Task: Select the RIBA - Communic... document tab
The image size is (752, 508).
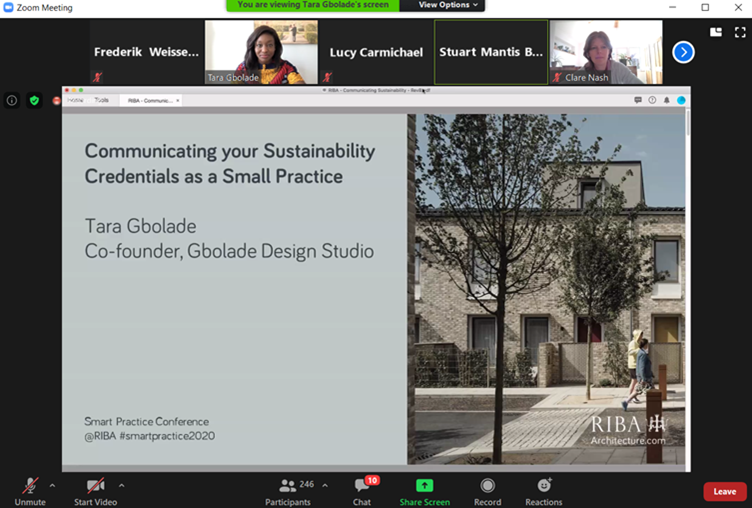Action: click(150, 100)
